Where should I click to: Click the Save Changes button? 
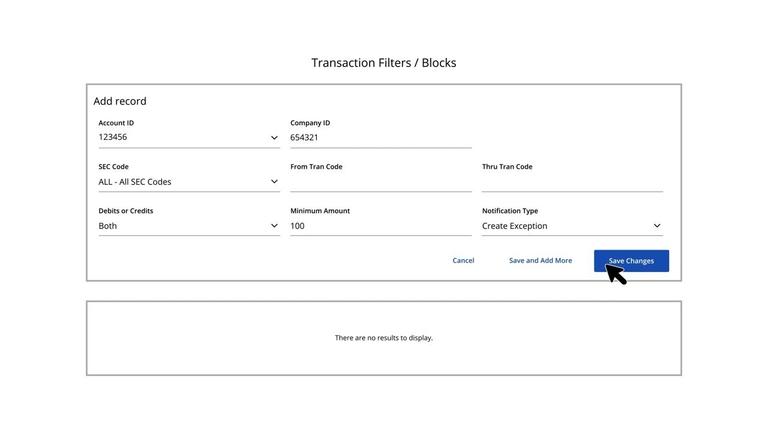click(631, 261)
